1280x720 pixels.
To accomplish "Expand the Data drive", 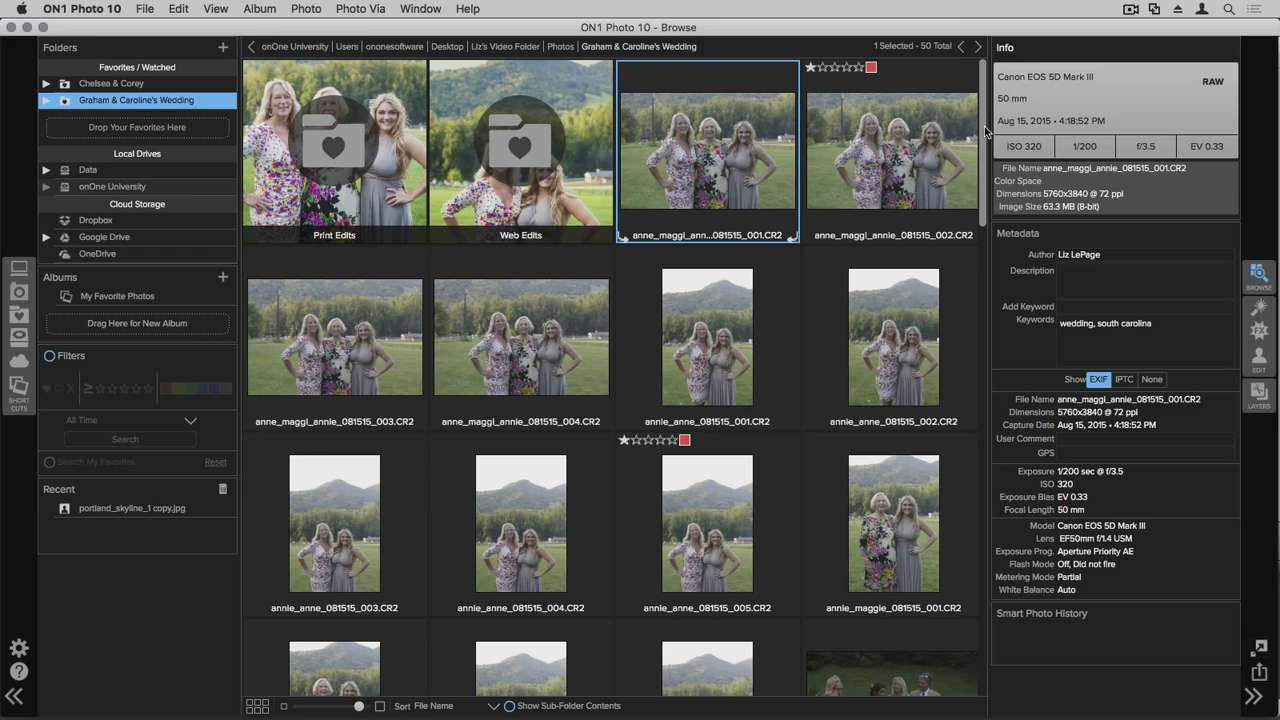I will coord(46,170).
